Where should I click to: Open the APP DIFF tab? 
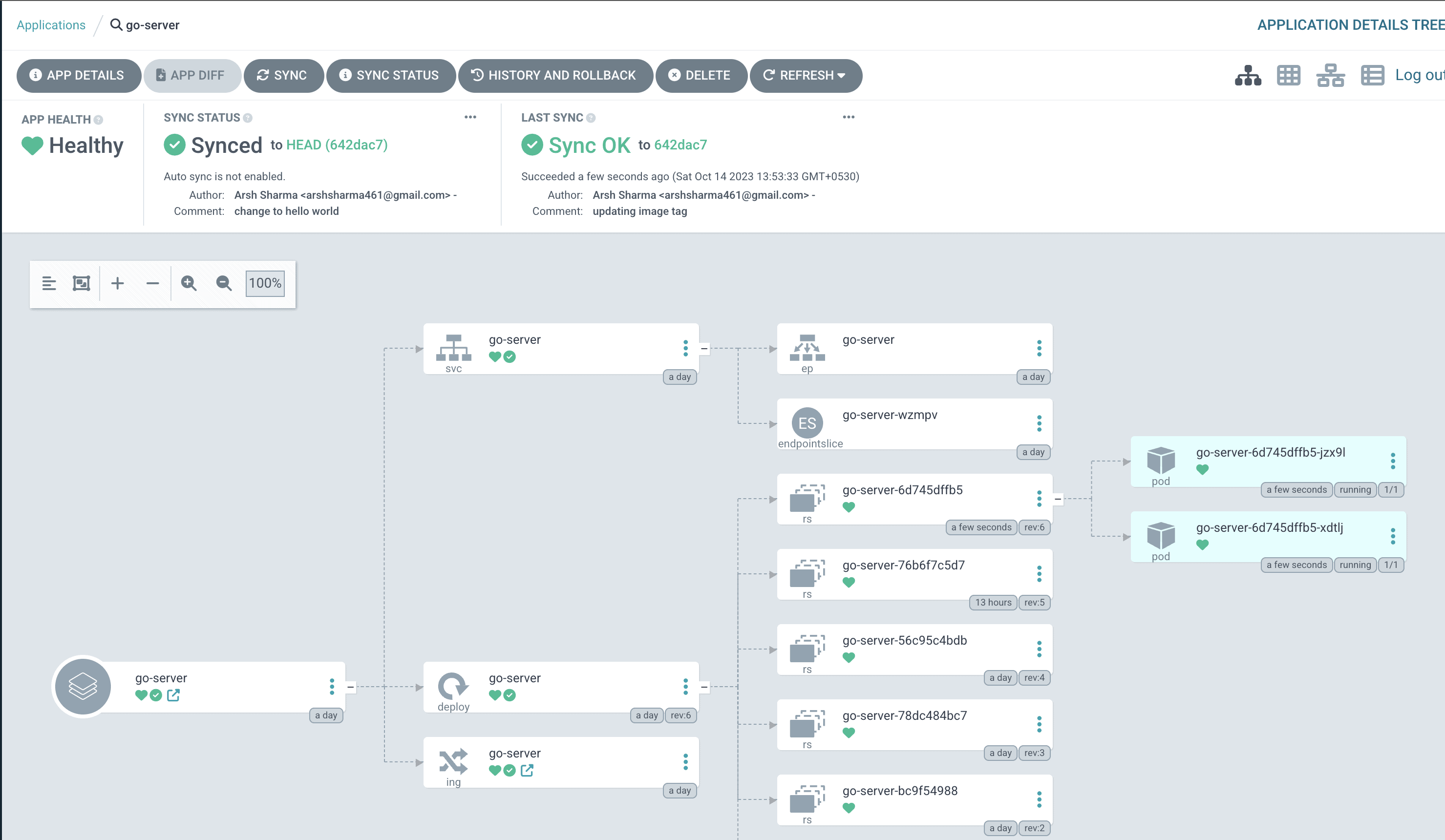coord(189,75)
